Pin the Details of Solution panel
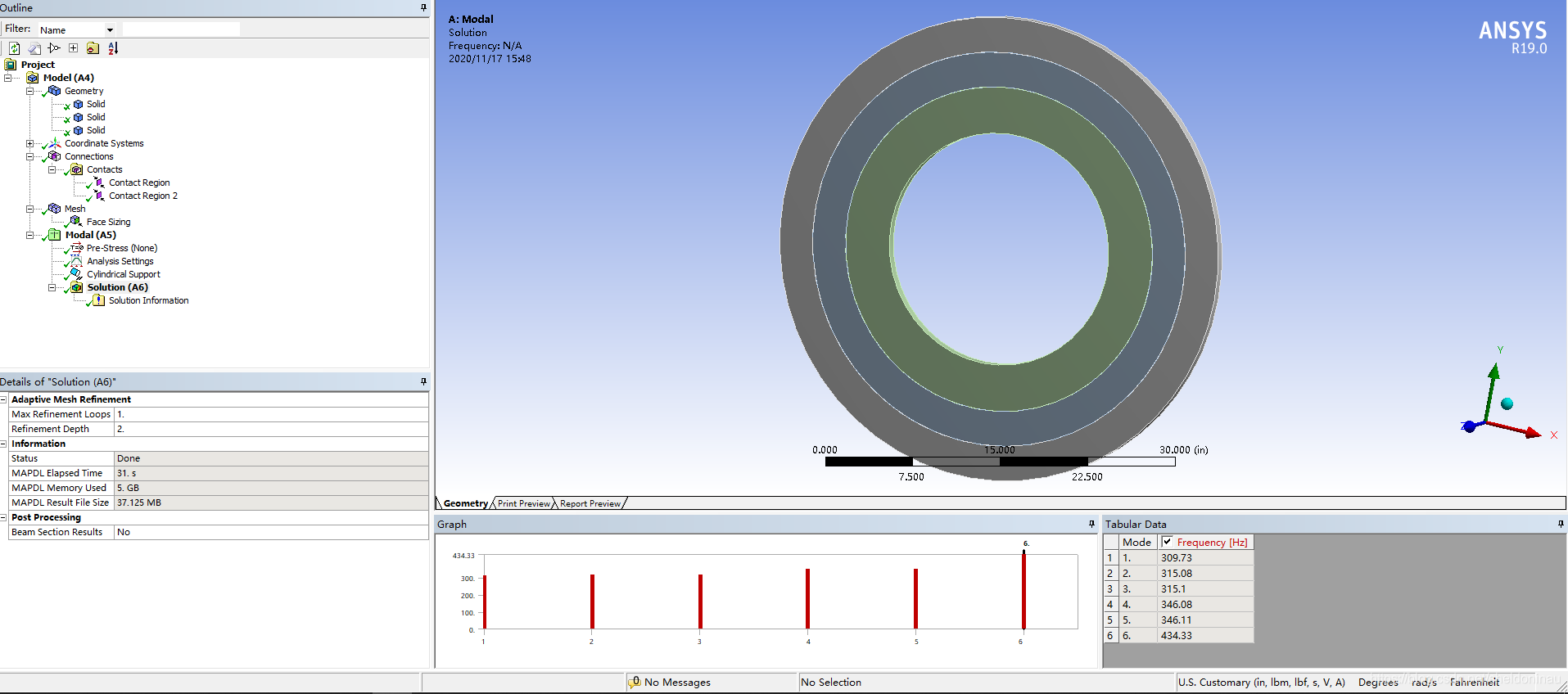The image size is (1568, 694). 423,381
